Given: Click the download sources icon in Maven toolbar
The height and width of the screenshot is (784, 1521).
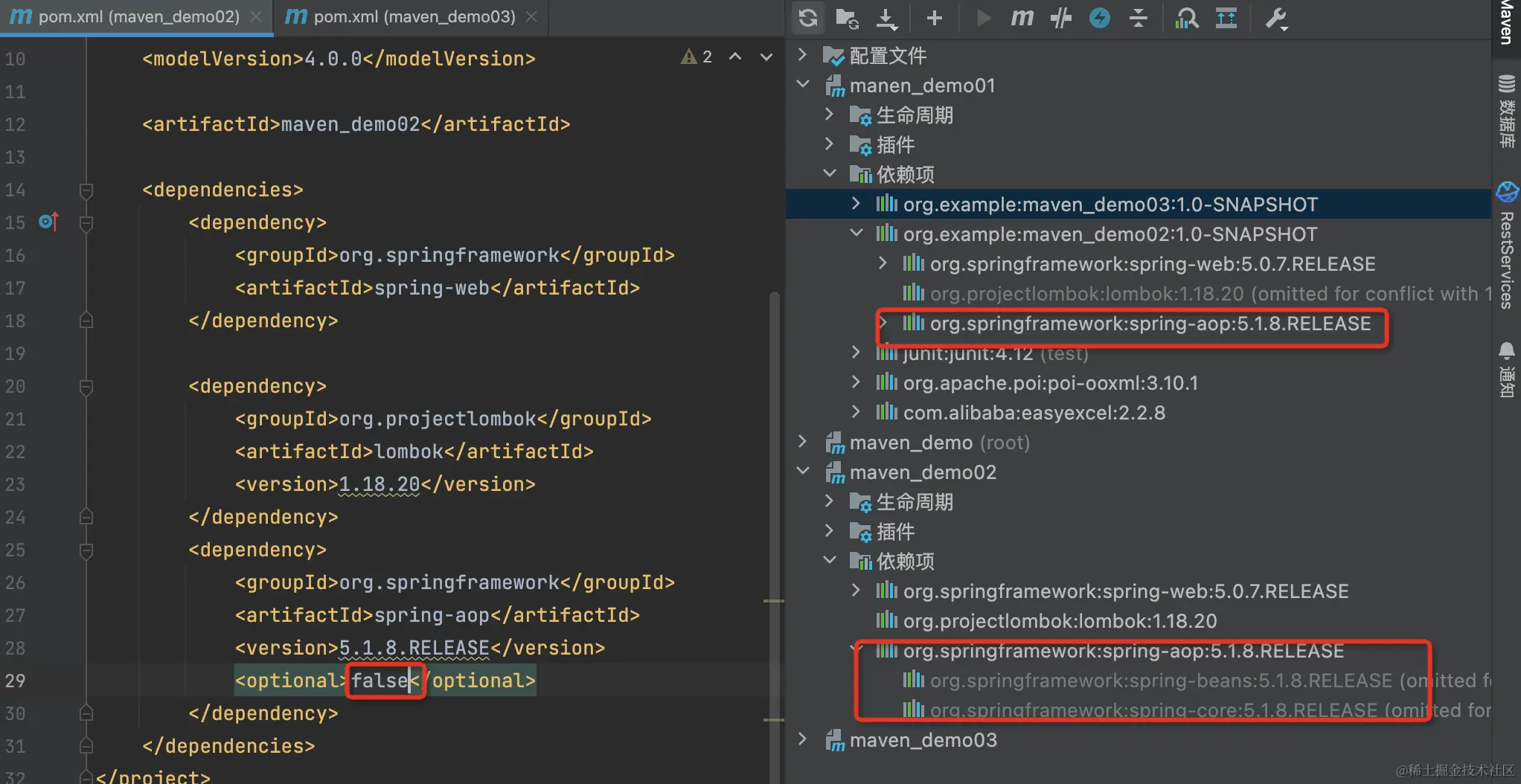Looking at the screenshot, I should tap(886, 18).
